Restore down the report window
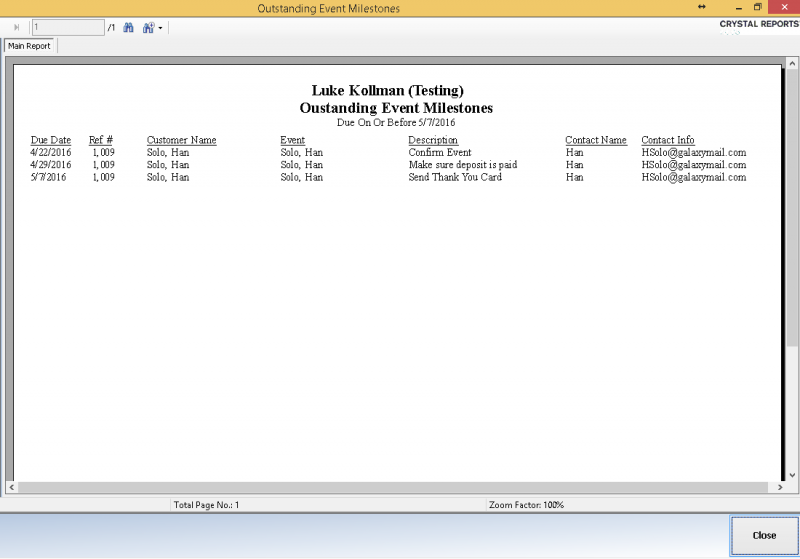 (757, 7)
